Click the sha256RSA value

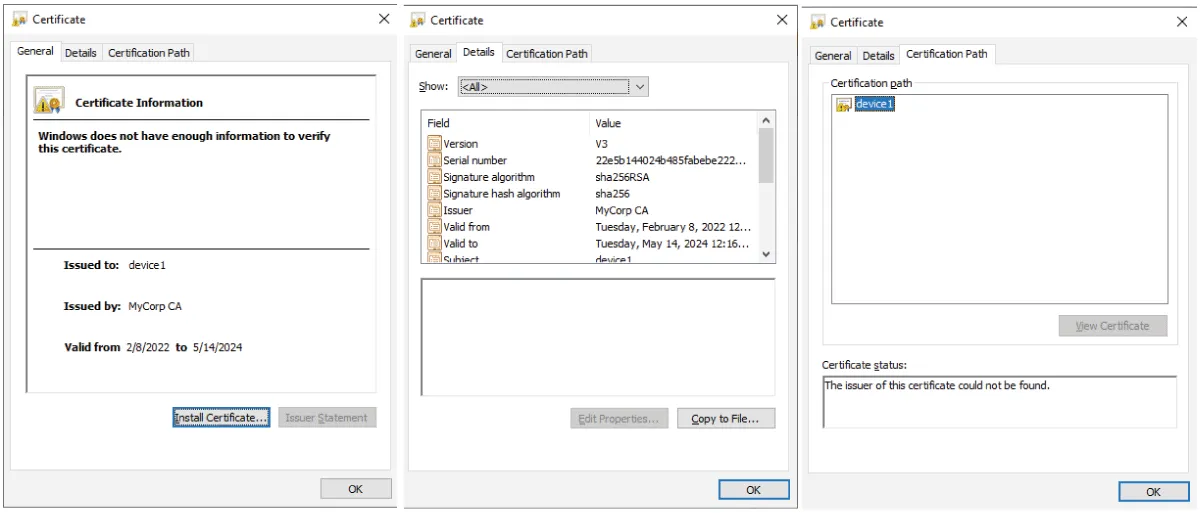622,177
